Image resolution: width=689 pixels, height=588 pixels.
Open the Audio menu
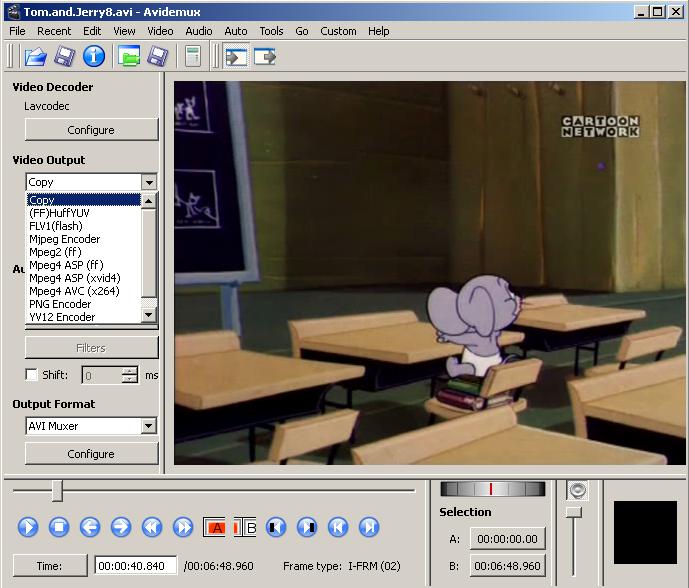click(x=199, y=31)
